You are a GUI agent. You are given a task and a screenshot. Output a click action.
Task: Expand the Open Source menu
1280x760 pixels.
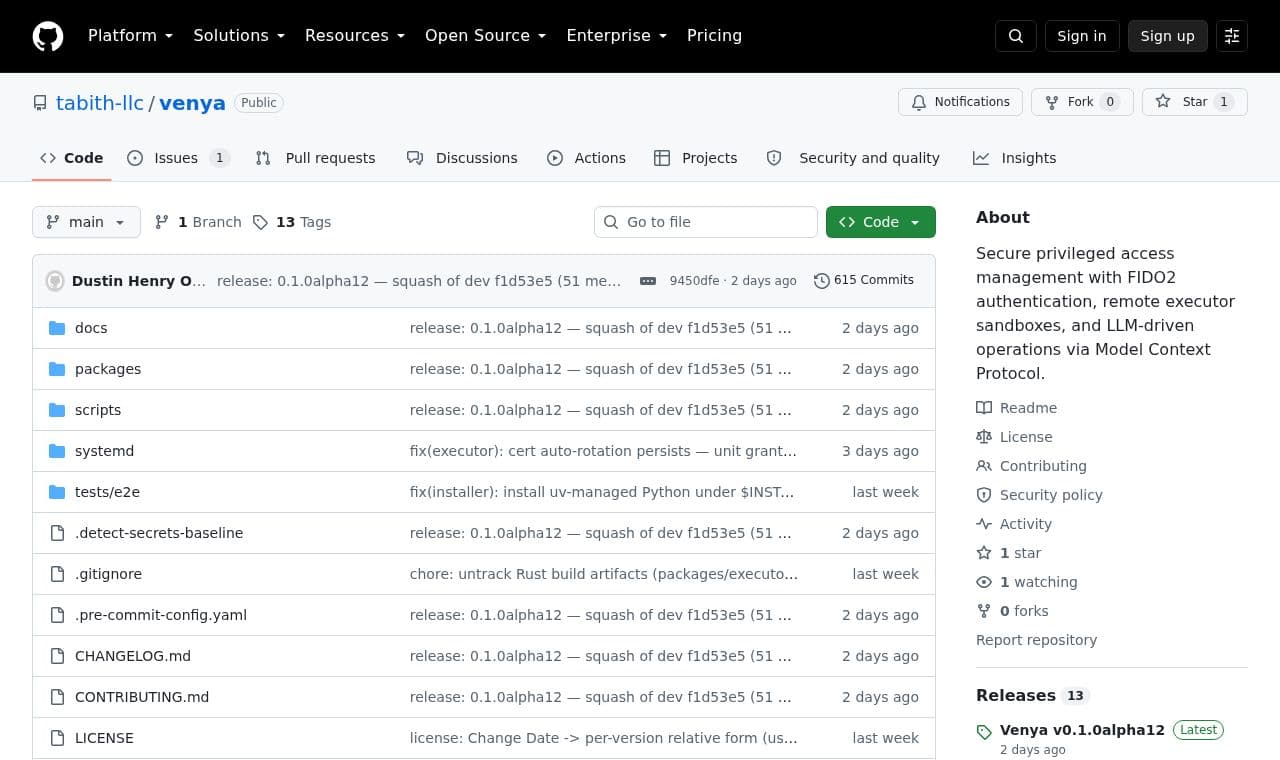(x=485, y=36)
